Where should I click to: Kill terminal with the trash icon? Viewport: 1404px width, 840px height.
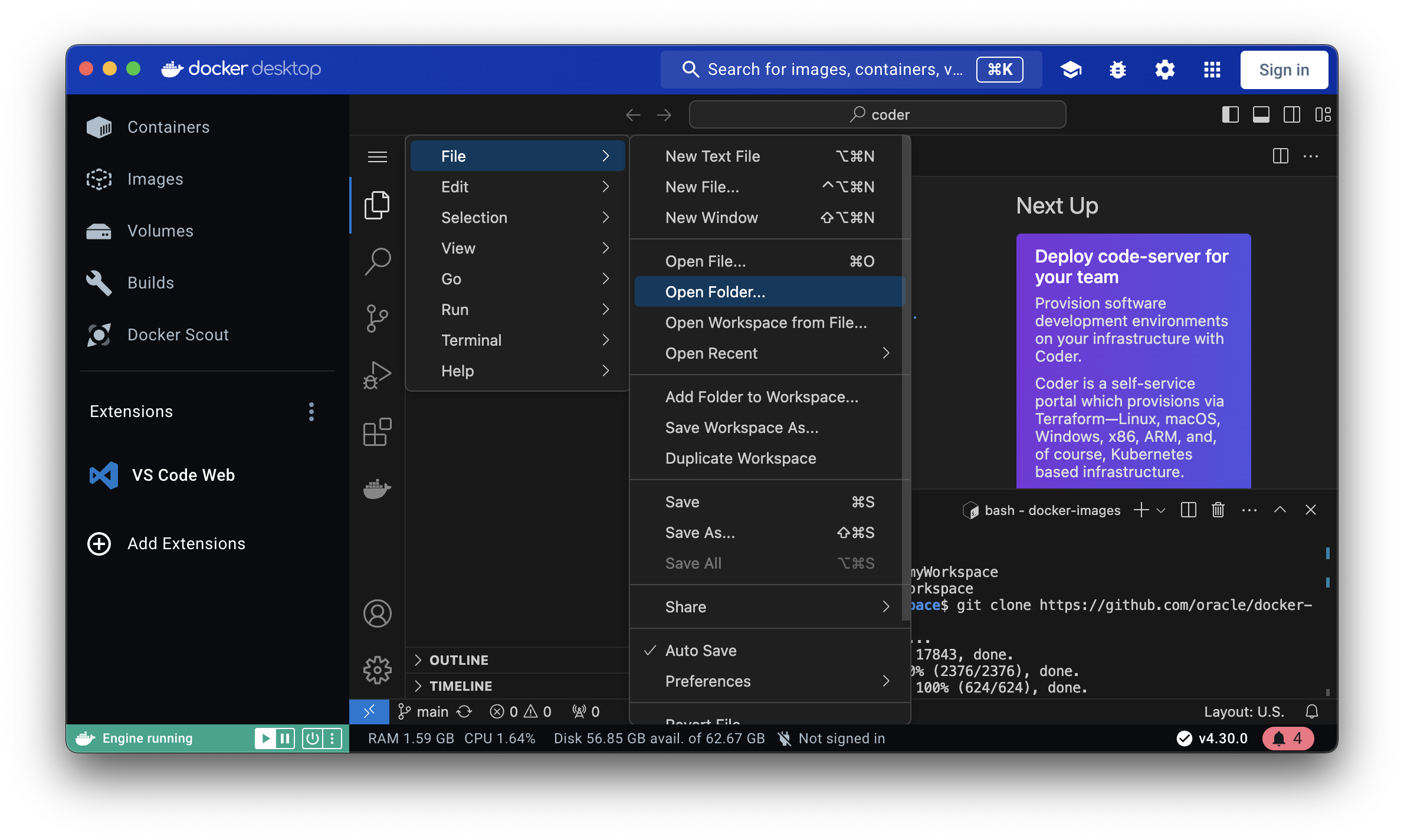click(x=1218, y=510)
